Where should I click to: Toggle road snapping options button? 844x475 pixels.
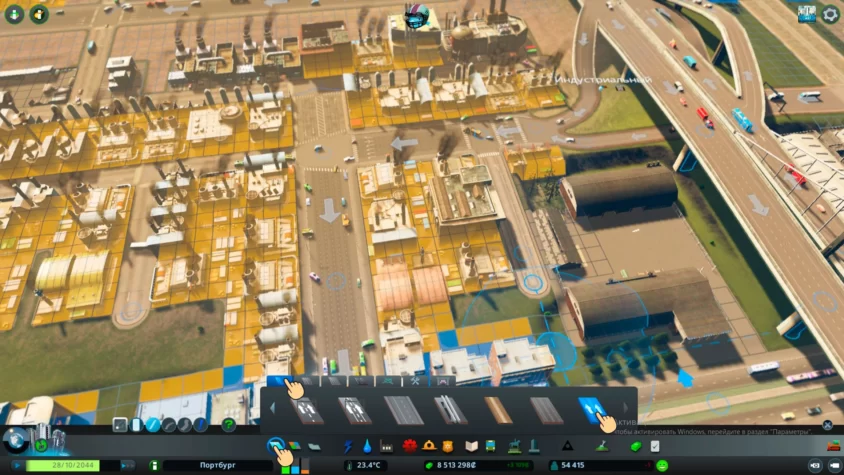tap(119, 425)
